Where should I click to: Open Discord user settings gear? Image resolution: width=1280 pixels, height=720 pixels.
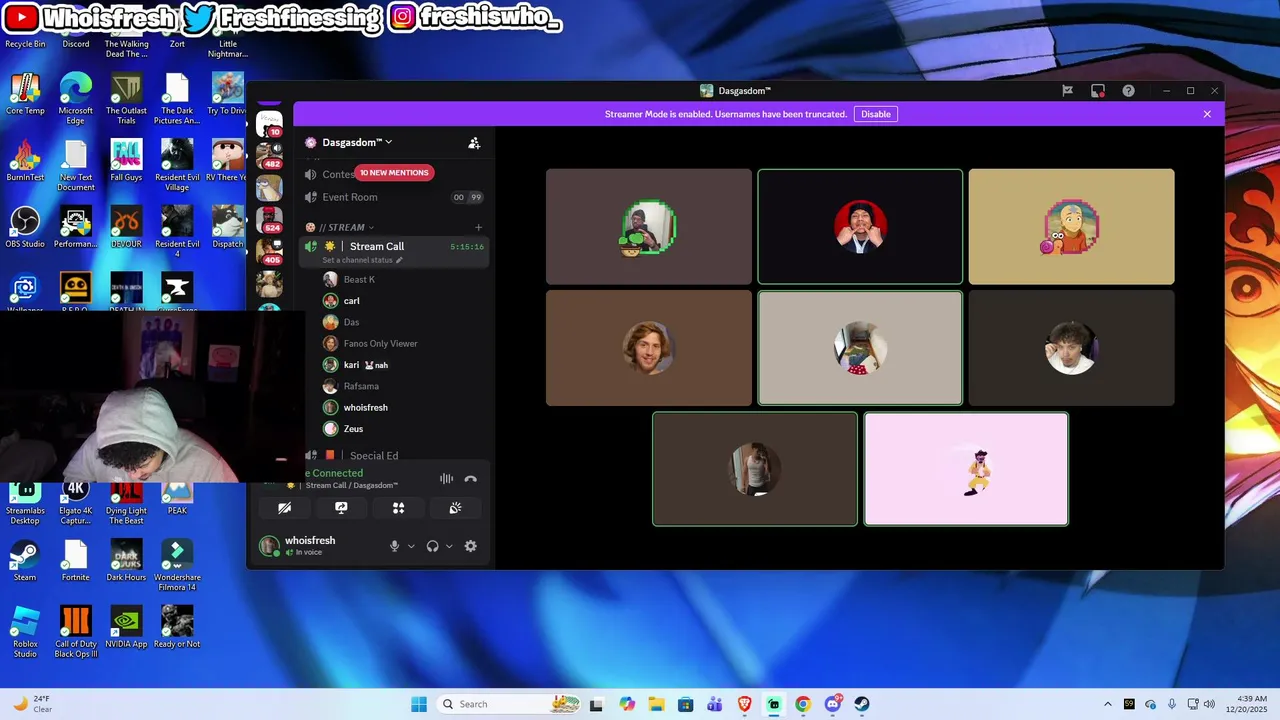(x=471, y=546)
